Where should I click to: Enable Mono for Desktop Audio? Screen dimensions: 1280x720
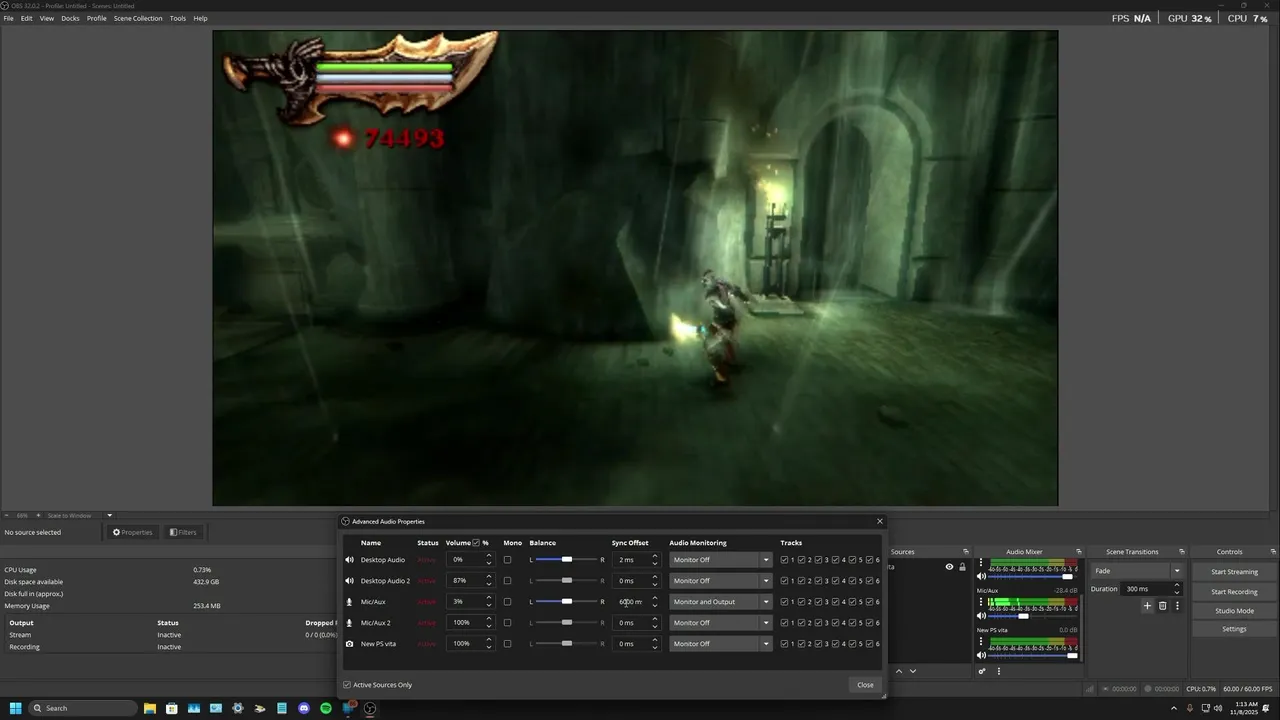coord(507,560)
